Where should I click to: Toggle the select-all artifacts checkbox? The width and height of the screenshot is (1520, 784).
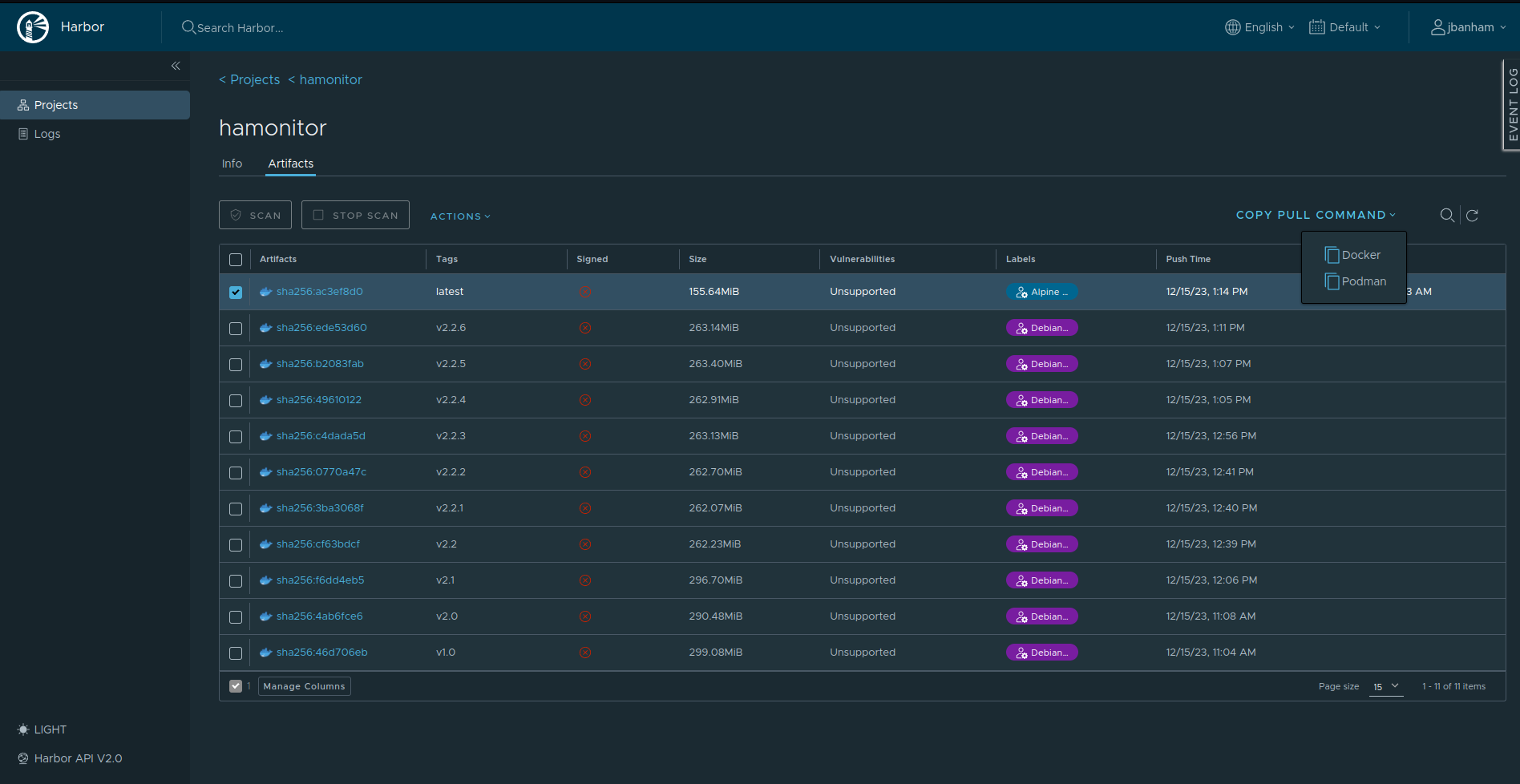click(235, 259)
